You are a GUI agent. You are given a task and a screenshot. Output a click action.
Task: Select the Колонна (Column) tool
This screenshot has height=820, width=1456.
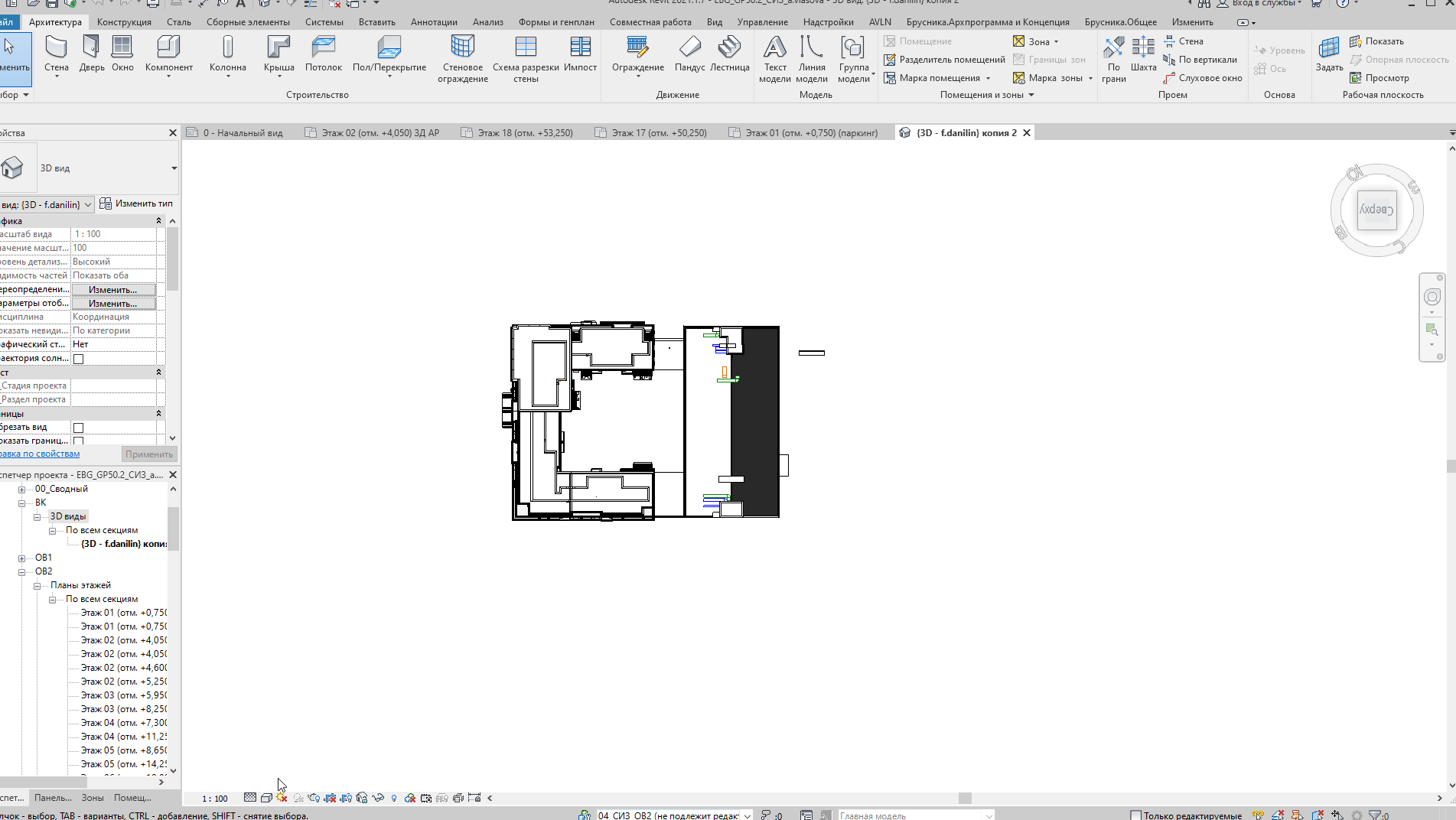[x=228, y=55]
